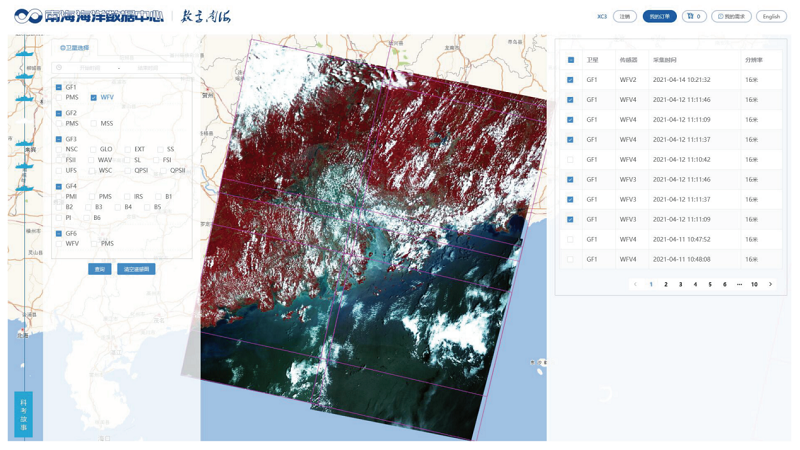800x450 pixels.
Task: Click the 查询 query button
Action: [99, 269]
